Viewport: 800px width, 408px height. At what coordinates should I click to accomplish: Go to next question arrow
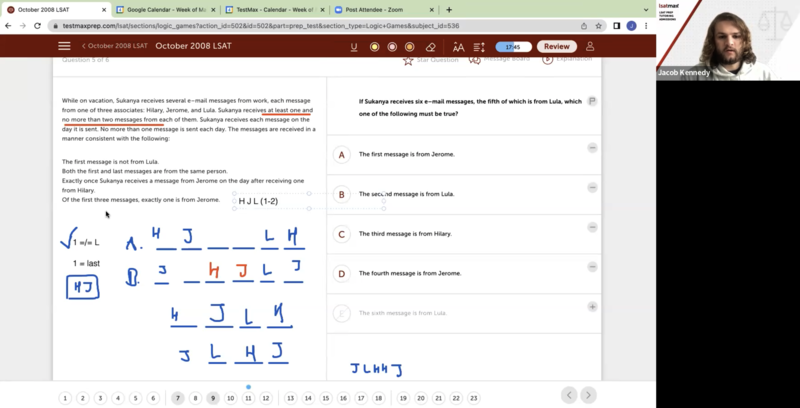click(589, 395)
